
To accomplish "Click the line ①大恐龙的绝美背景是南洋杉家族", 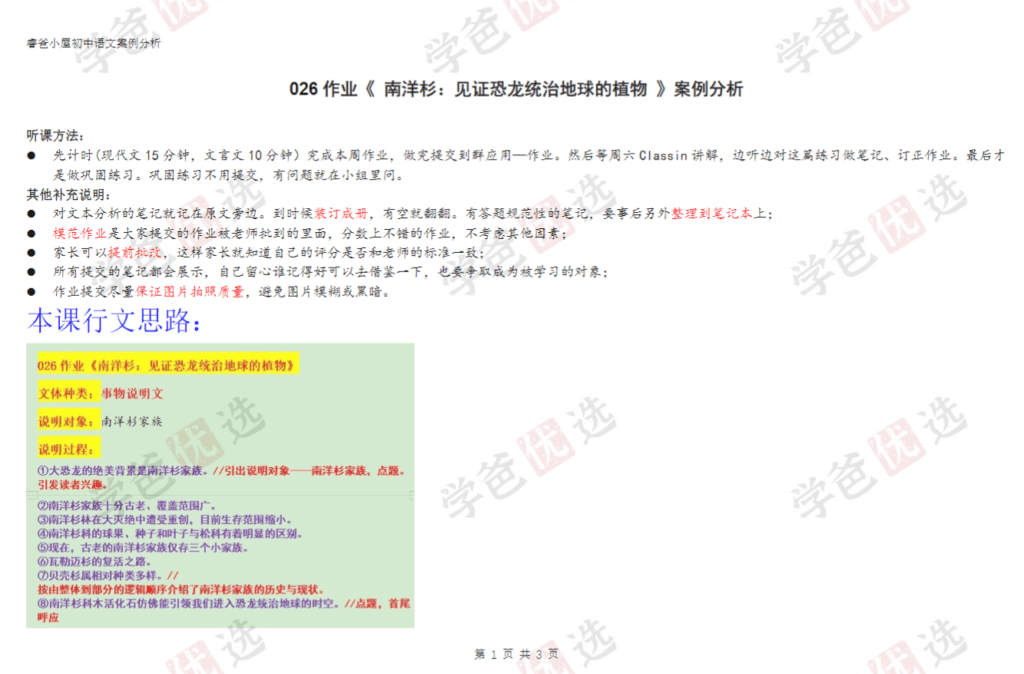I will click(x=221, y=470).
